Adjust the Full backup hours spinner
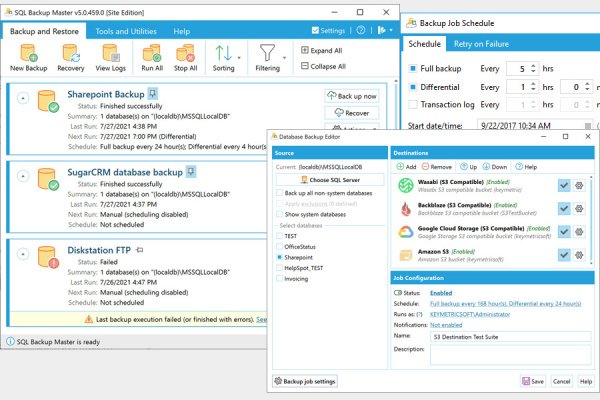 (533, 69)
